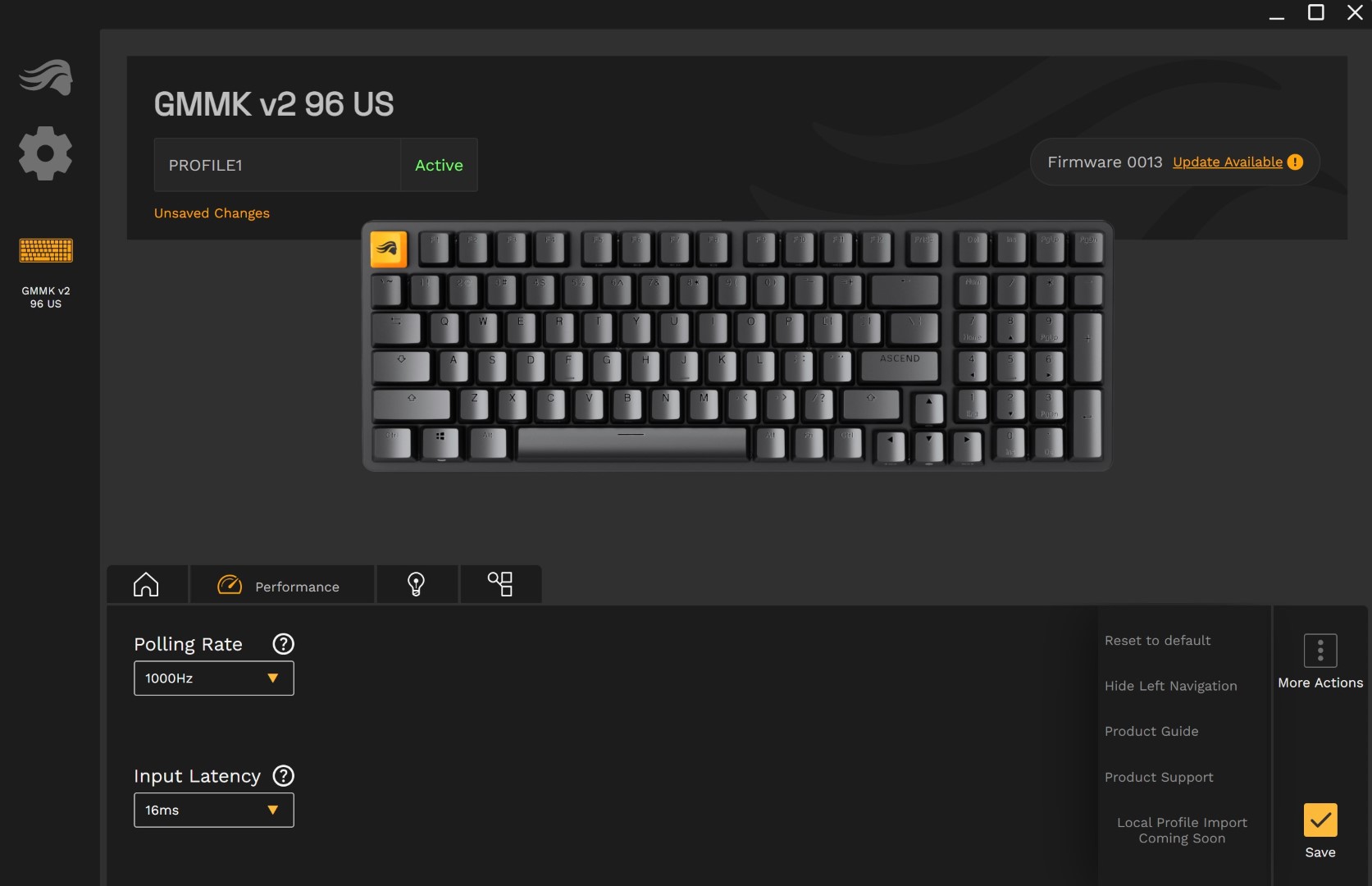Select the highlighted Glorious logo key on keyboard
1372x886 pixels.
[x=389, y=249]
